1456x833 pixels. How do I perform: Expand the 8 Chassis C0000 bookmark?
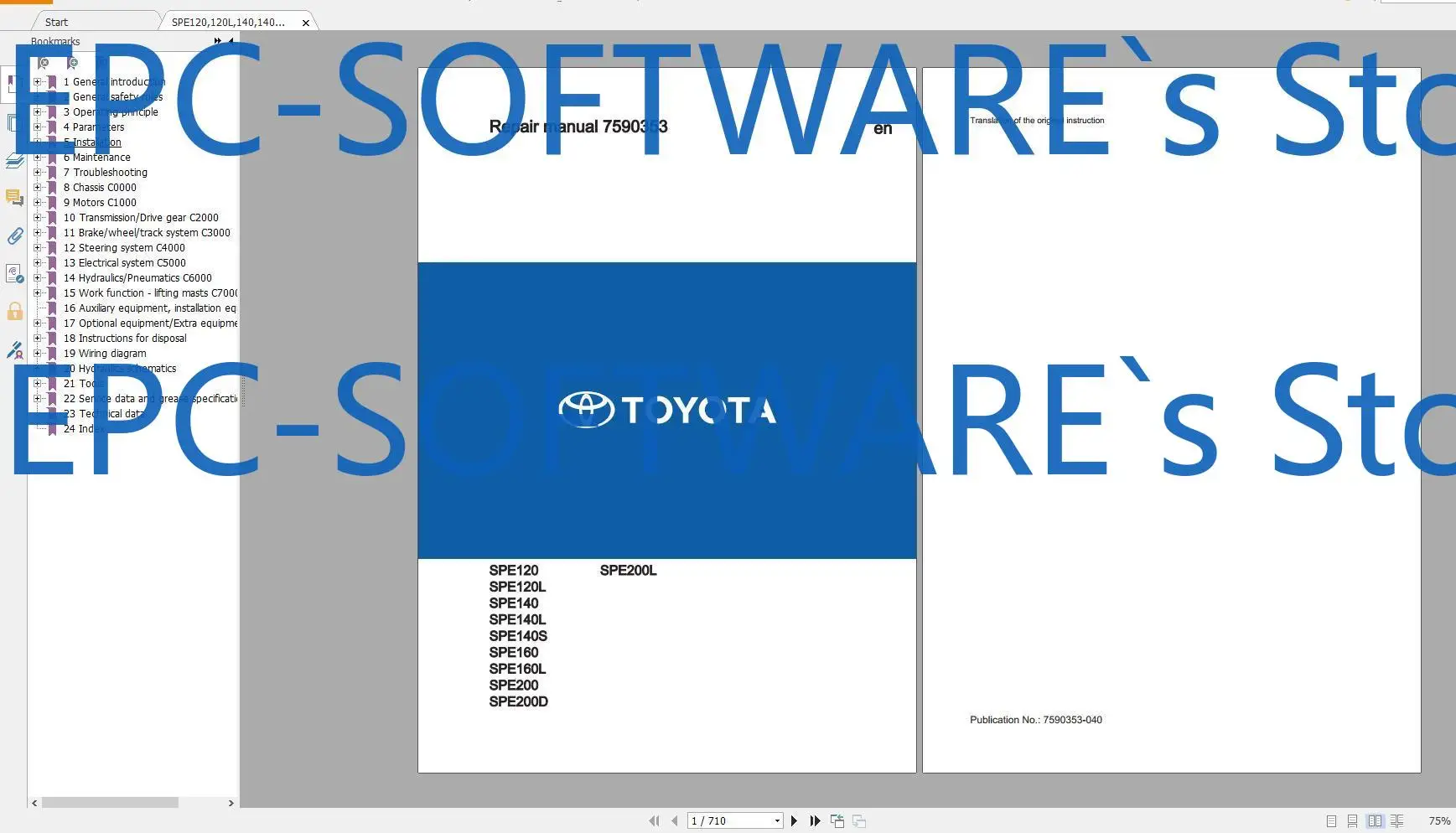(37, 188)
